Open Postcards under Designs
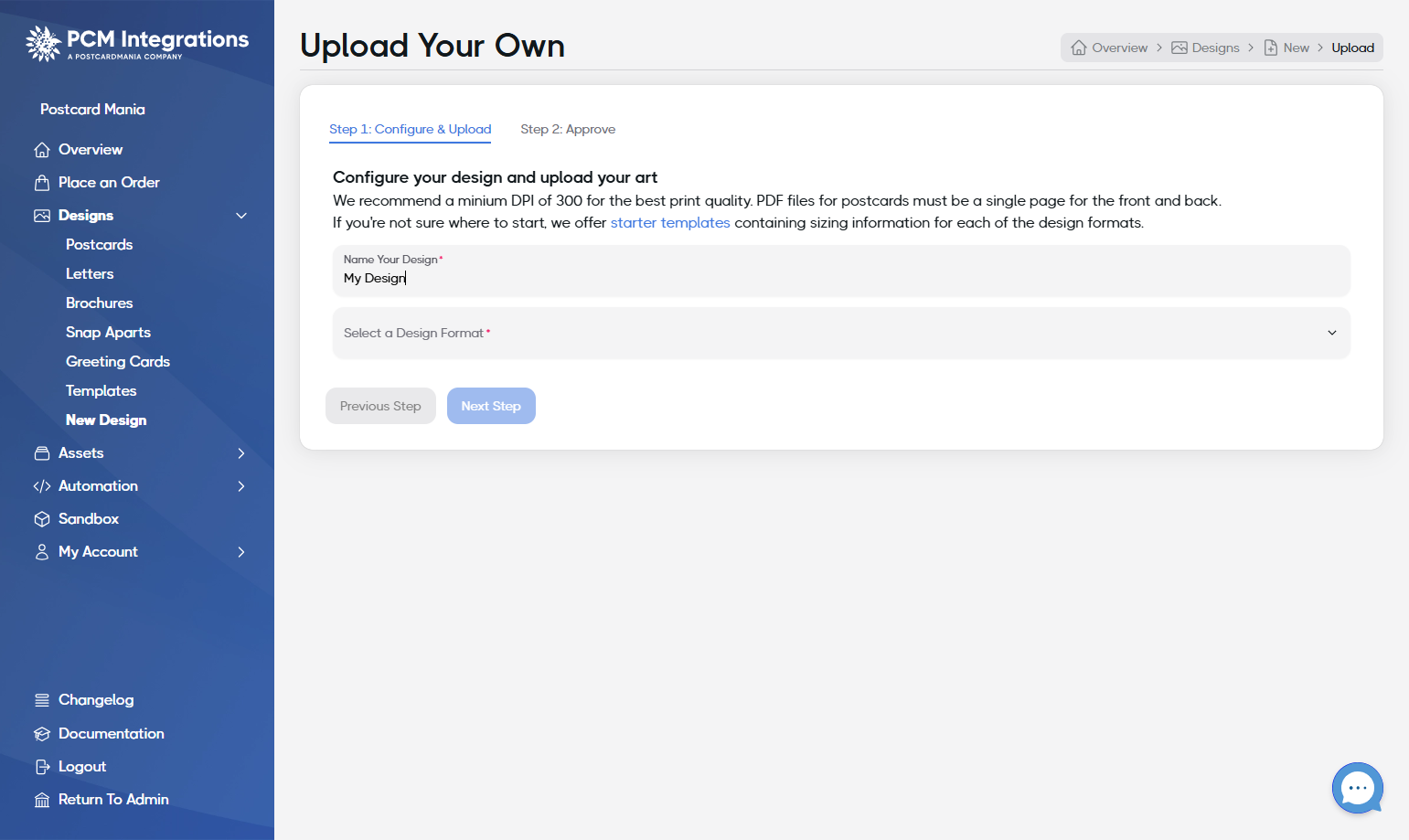1409x840 pixels. click(x=99, y=245)
